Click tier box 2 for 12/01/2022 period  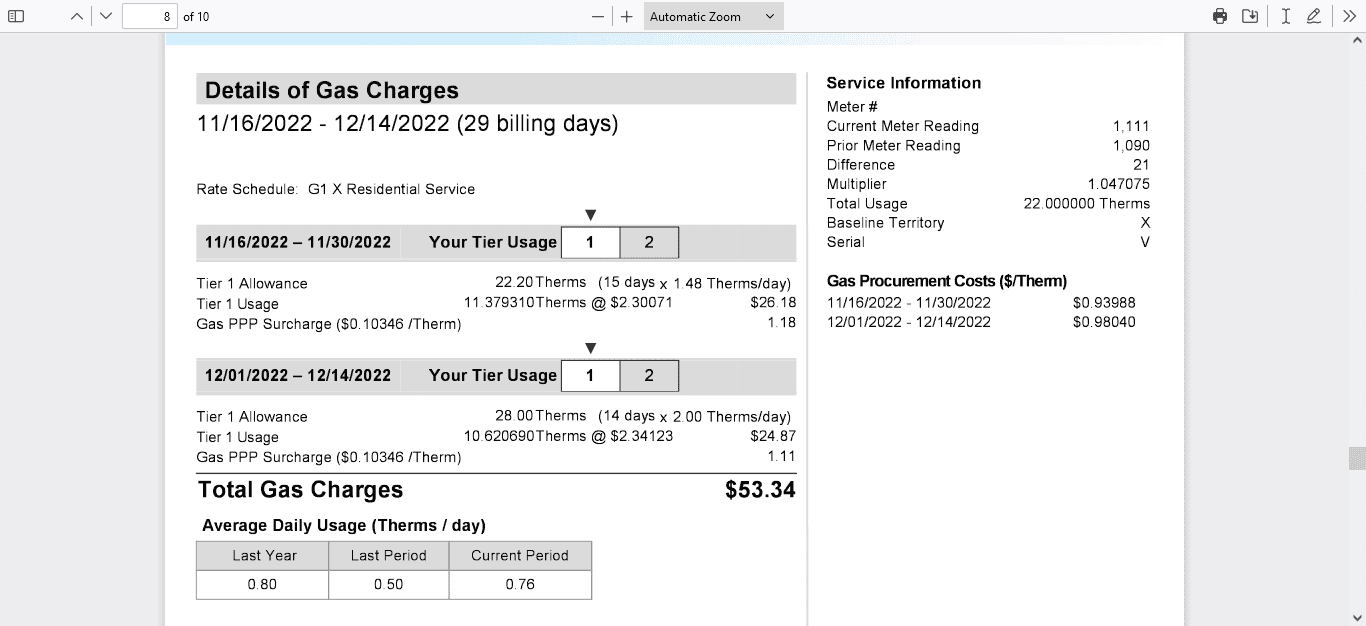[x=649, y=375]
